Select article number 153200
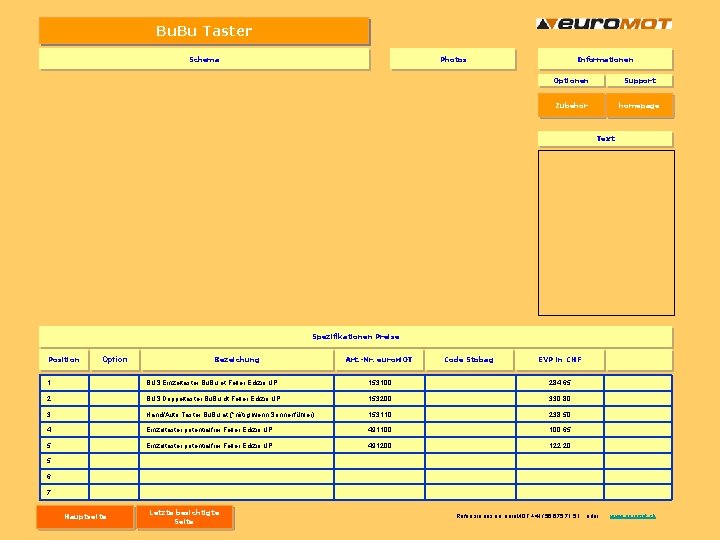 point(380,399)
